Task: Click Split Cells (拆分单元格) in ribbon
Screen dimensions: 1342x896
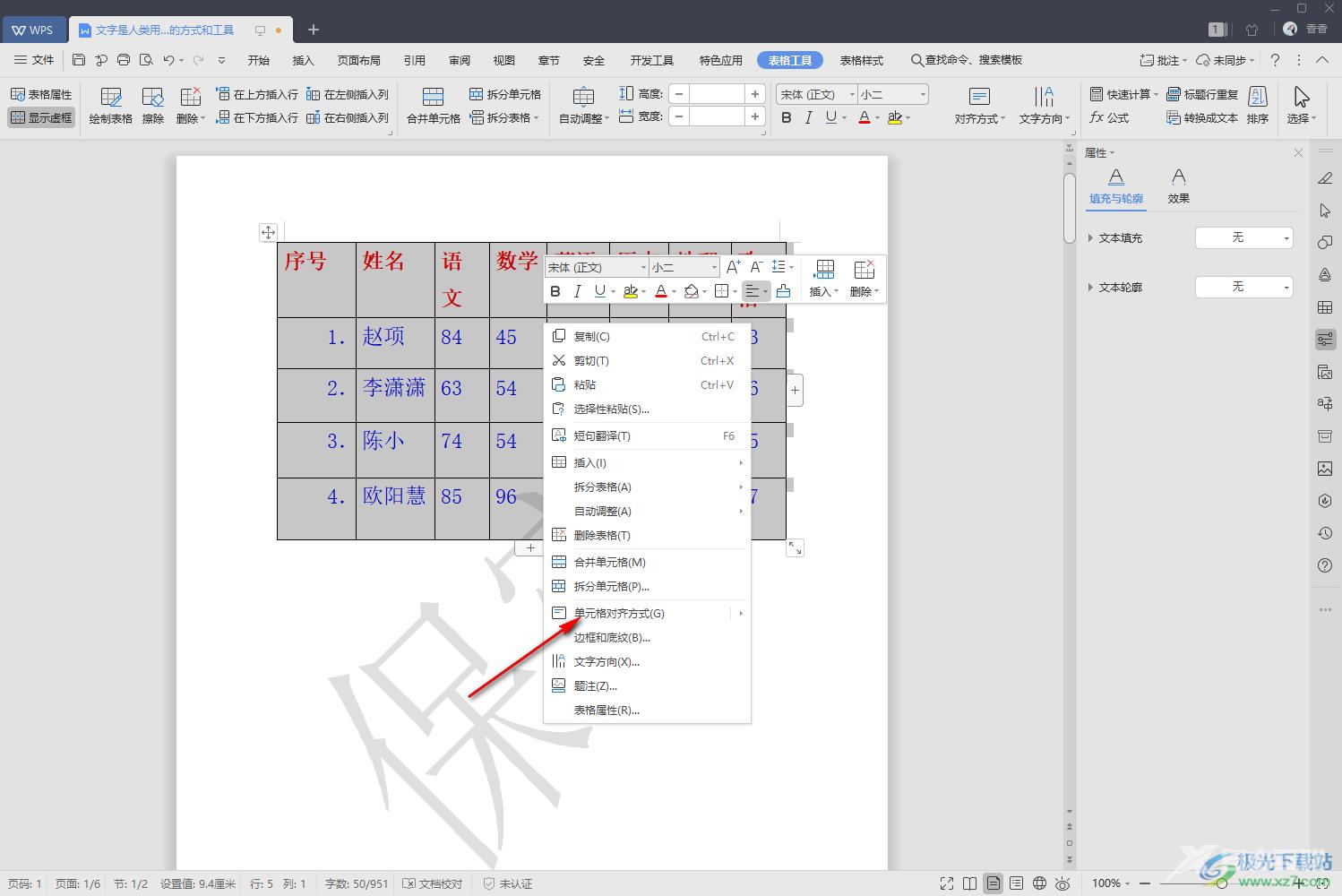Action: (x=505, y=94)
